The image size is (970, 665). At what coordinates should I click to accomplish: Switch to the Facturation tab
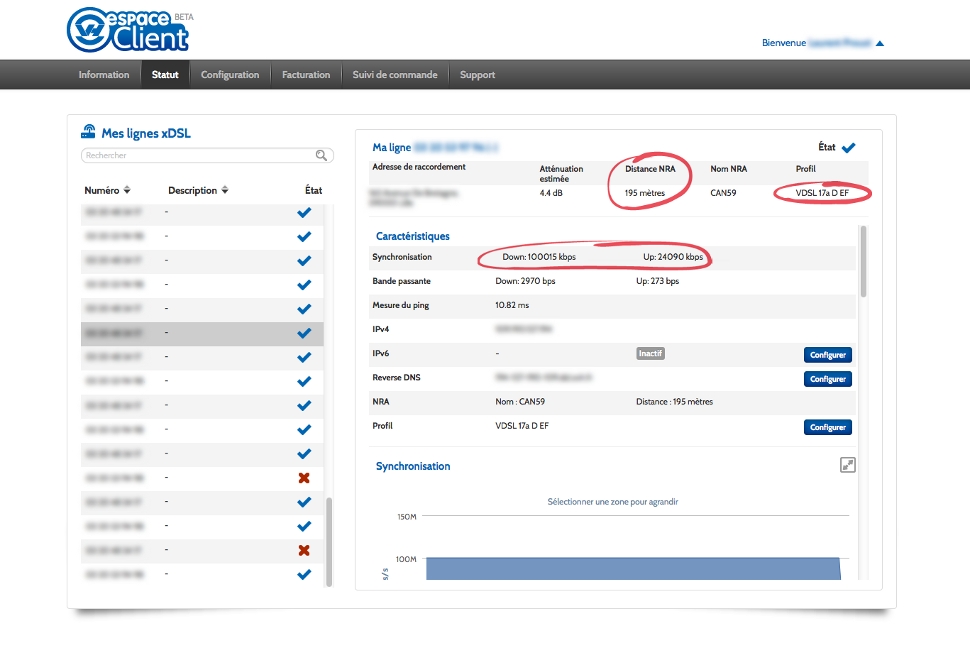(x=306, y=75)
